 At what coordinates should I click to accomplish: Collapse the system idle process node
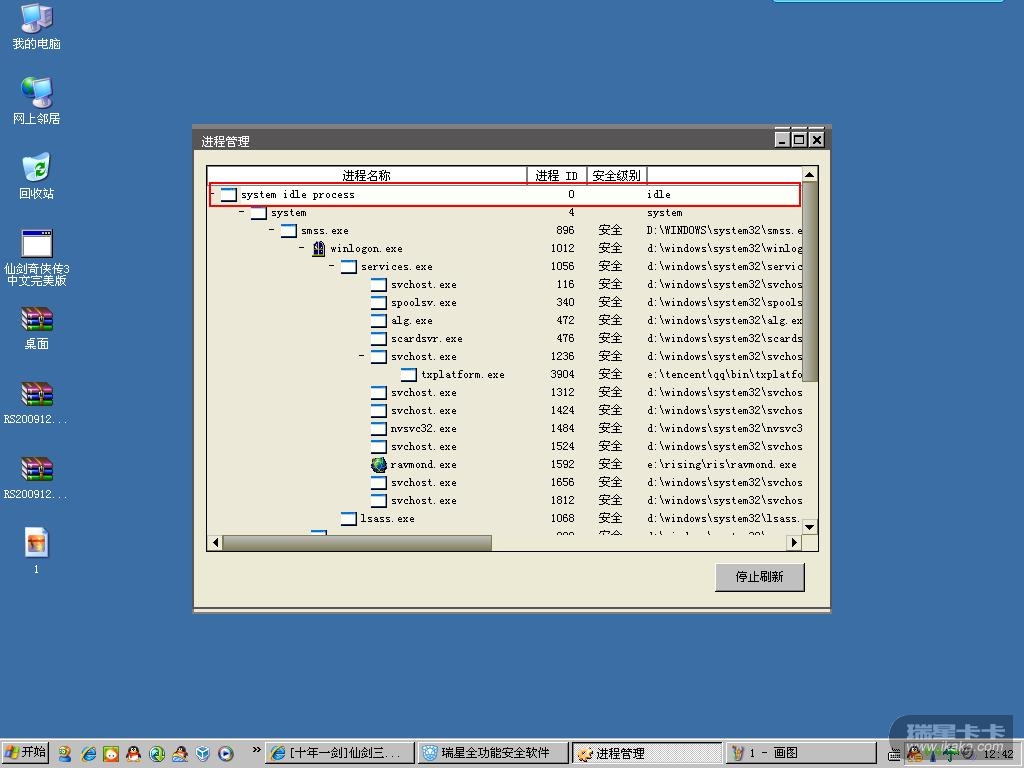(213, 195)
